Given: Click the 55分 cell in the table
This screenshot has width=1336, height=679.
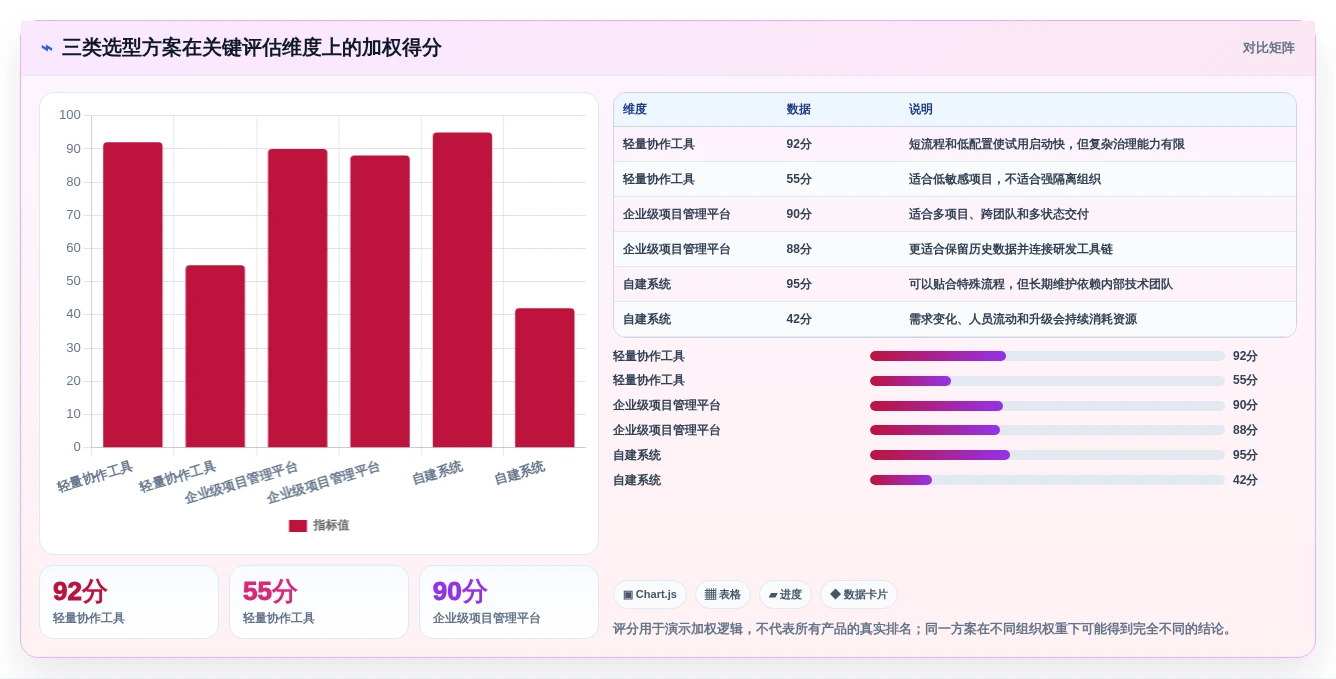Looking at the screenshot, I should tap(799, 180).
